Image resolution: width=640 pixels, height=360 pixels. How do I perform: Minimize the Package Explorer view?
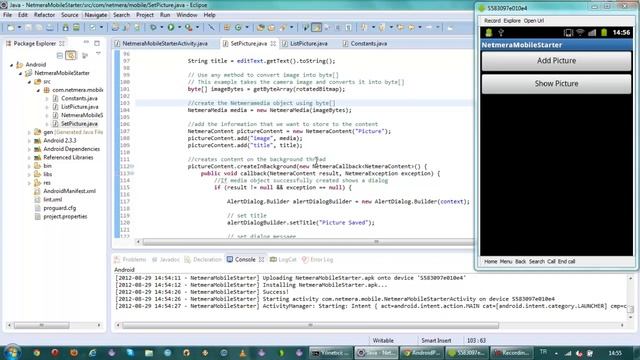point(86,42)
